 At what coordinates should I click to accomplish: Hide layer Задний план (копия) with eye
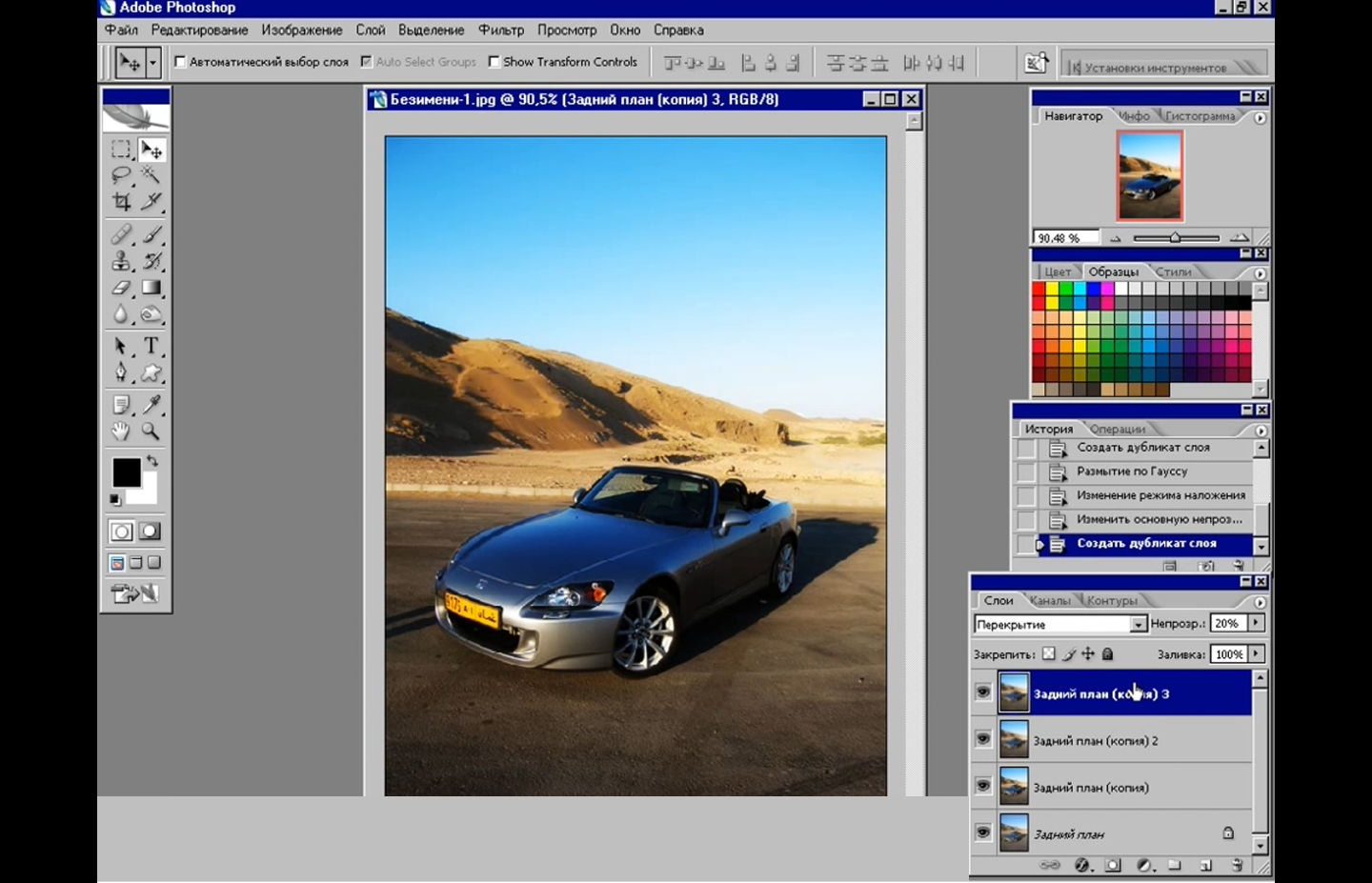983,786
